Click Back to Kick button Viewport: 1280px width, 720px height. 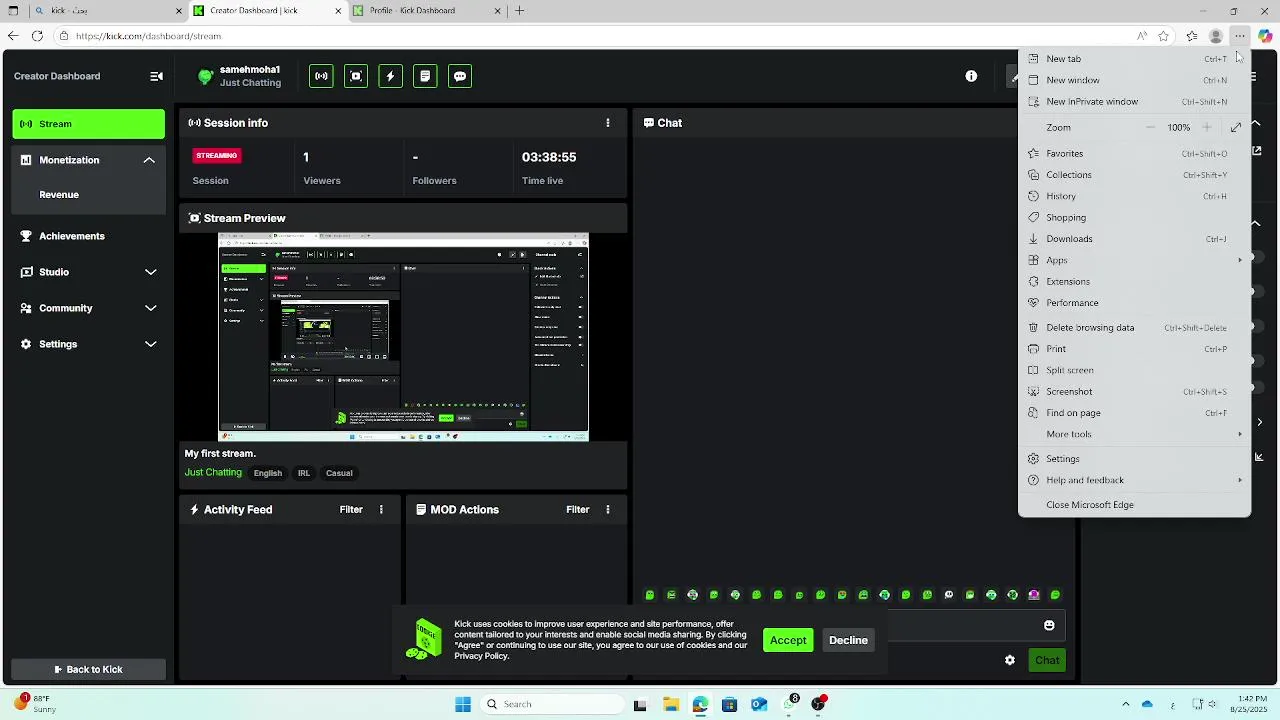coord(88,670)
